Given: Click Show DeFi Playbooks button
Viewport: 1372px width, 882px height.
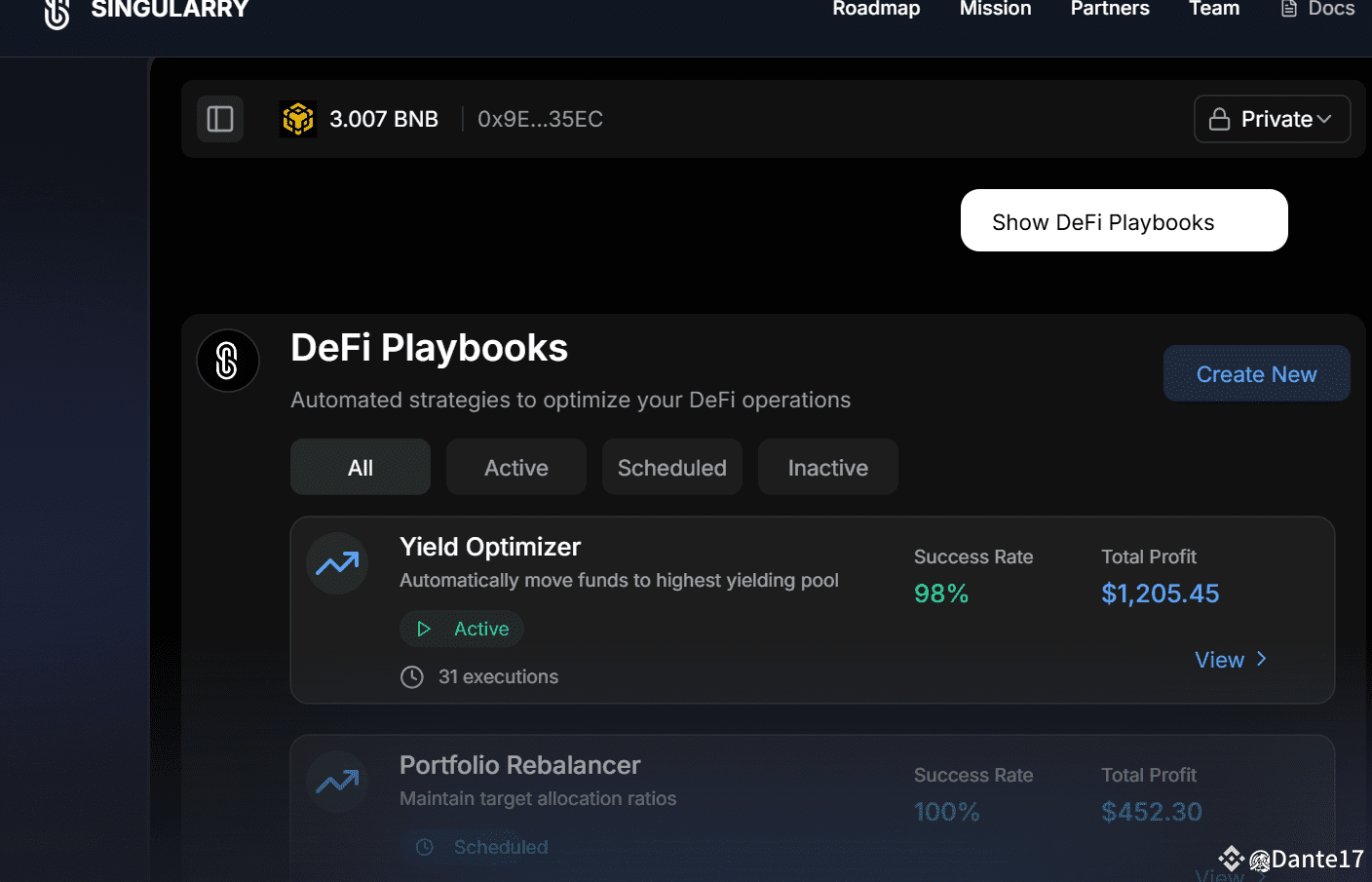Looking at the screenshot, I should (x=1124, y=220).
